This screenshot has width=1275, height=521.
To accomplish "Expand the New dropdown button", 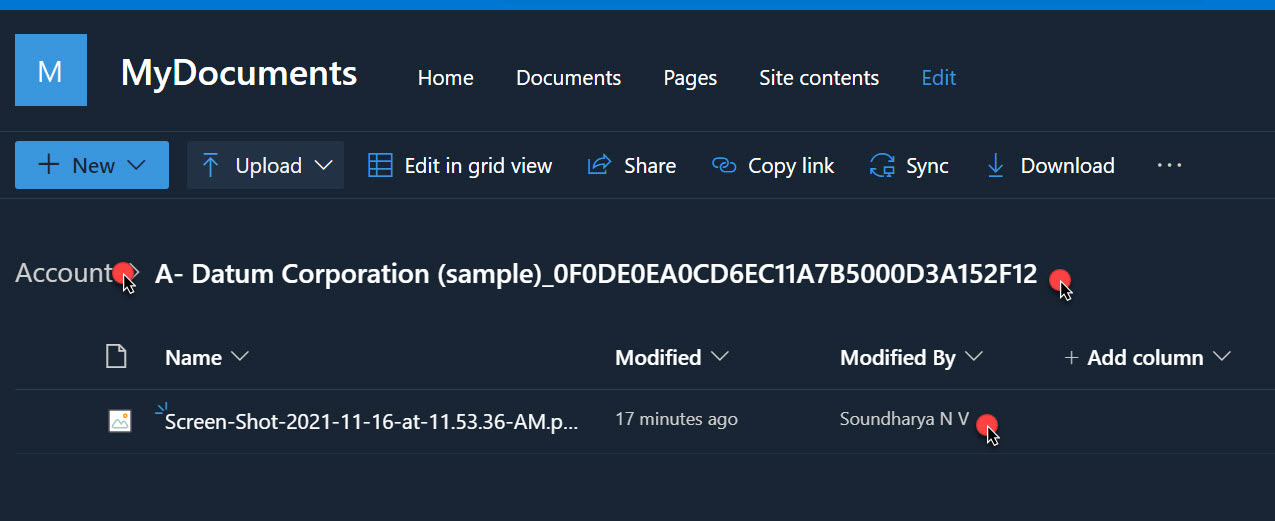I will pos(92,166).
